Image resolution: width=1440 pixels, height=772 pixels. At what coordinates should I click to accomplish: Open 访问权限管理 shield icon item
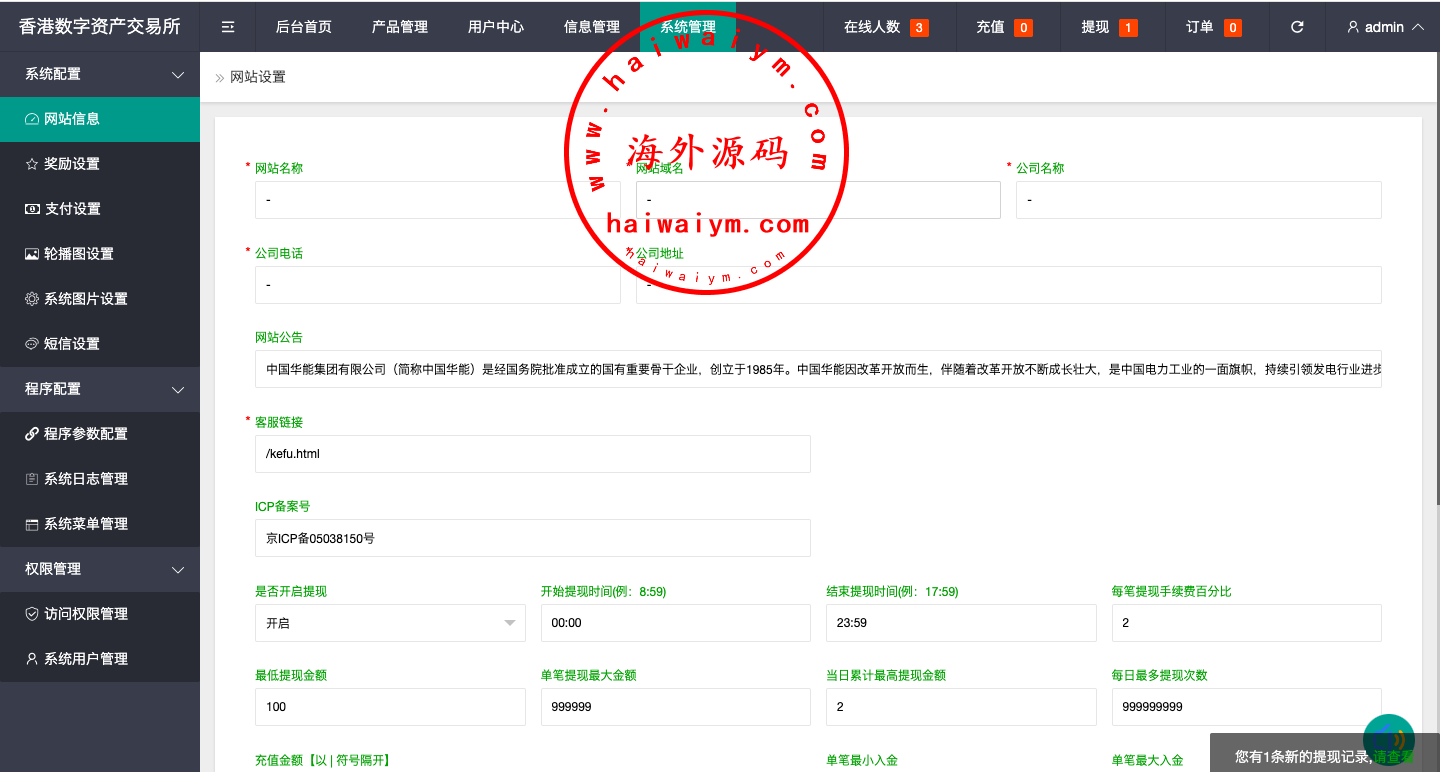(x=85, y=614)
